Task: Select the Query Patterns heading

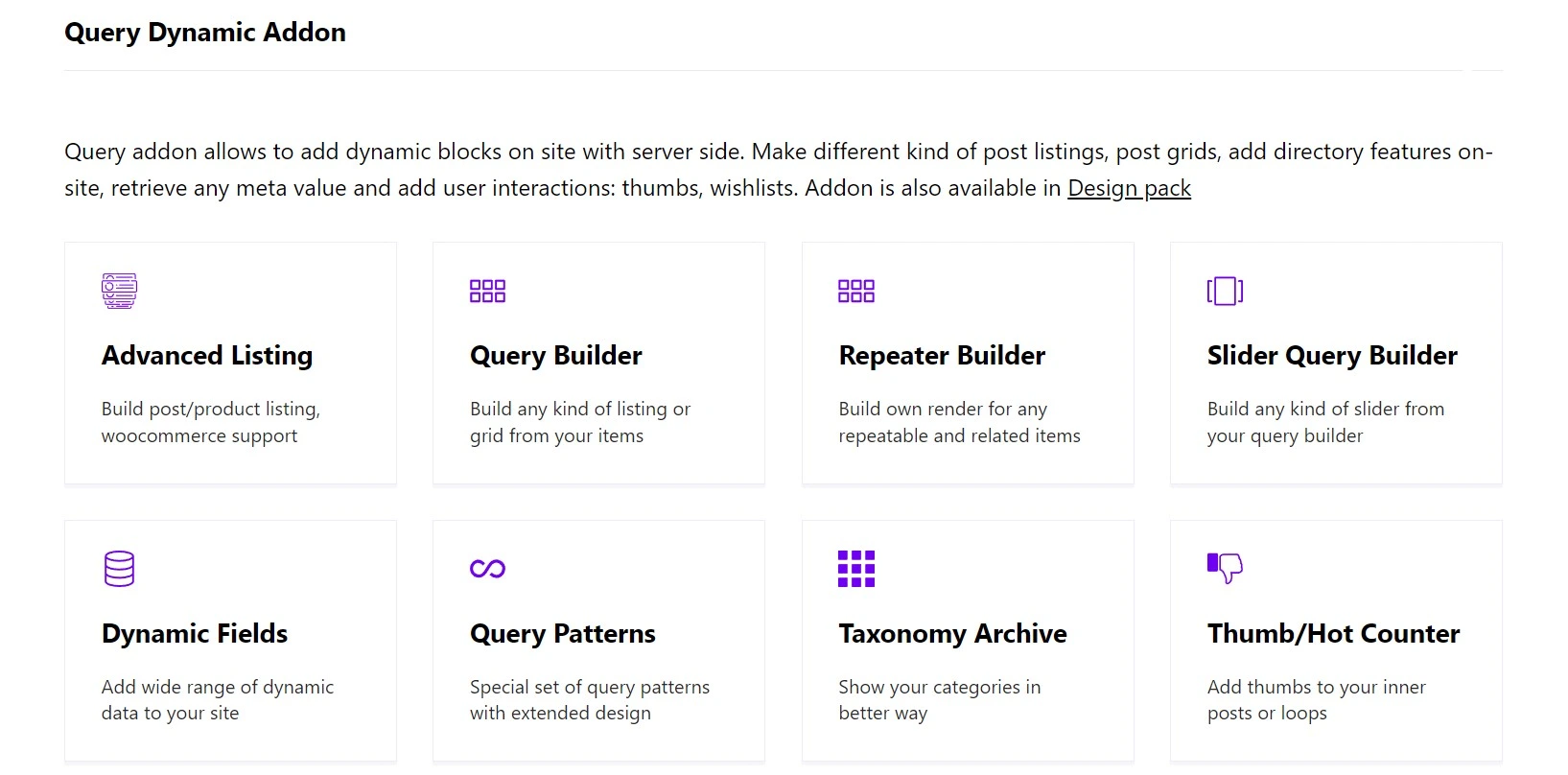Action: 563,634
